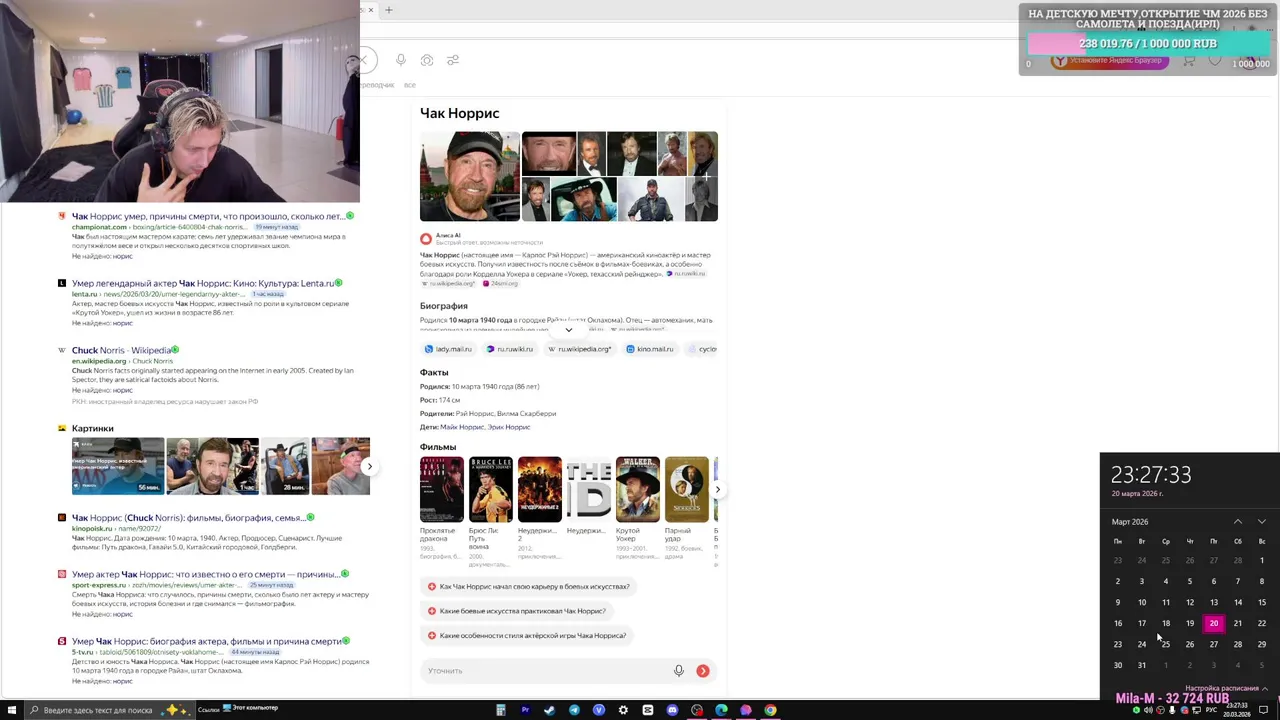The image size is (1280, 720).
Task: Open a new browser tab with plus
Action: tap(389, 10)
